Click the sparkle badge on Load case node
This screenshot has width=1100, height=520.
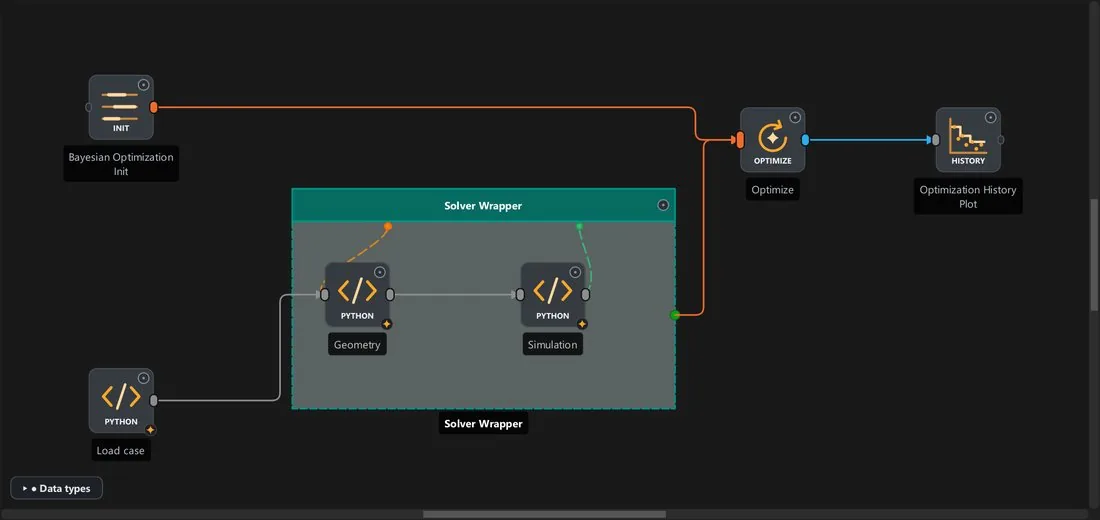click(150, 430)
